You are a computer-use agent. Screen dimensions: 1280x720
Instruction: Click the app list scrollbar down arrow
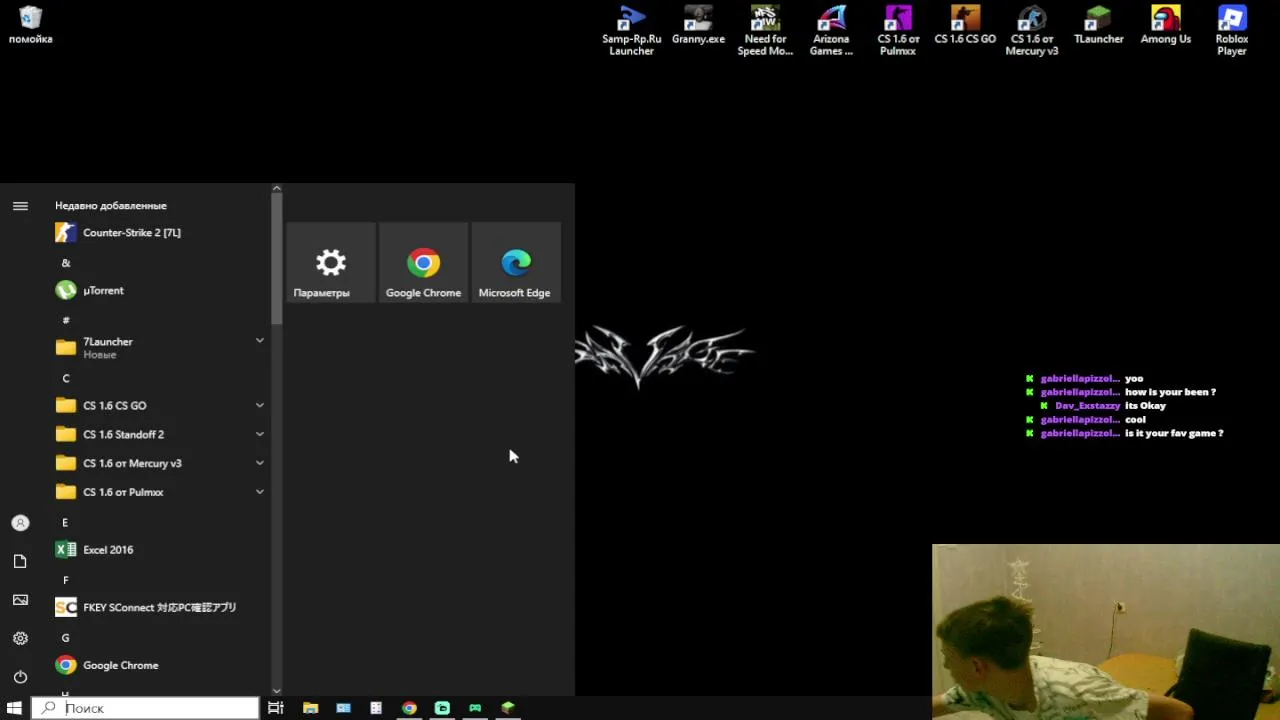[277, 691]
